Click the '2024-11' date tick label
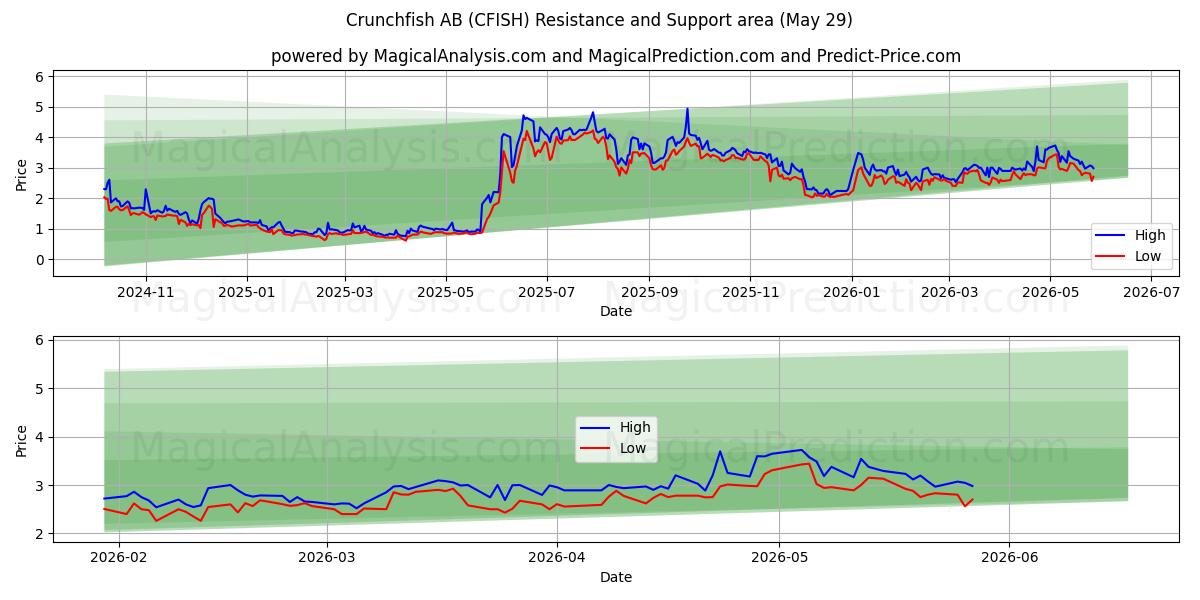Image resolution: width=1200 pixels, height=600 pixels. click(146, 292)
